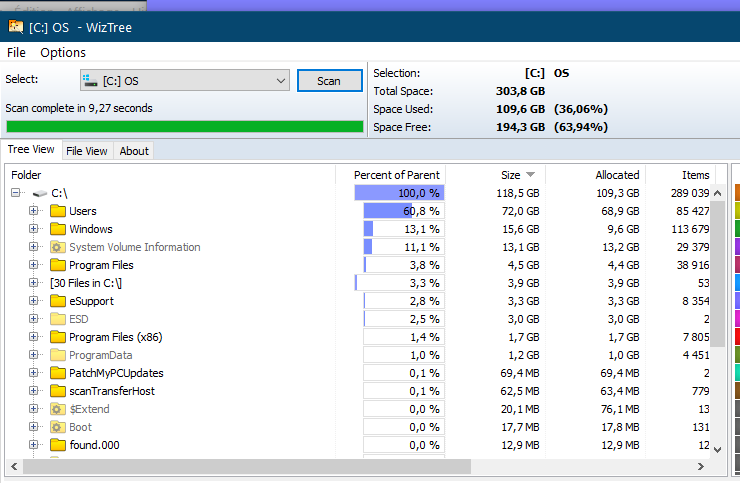This screenshot has width=740, height=483.
Task: Click the Boot system folder icon
Action: pyautogui.click(x=58, y=427)
